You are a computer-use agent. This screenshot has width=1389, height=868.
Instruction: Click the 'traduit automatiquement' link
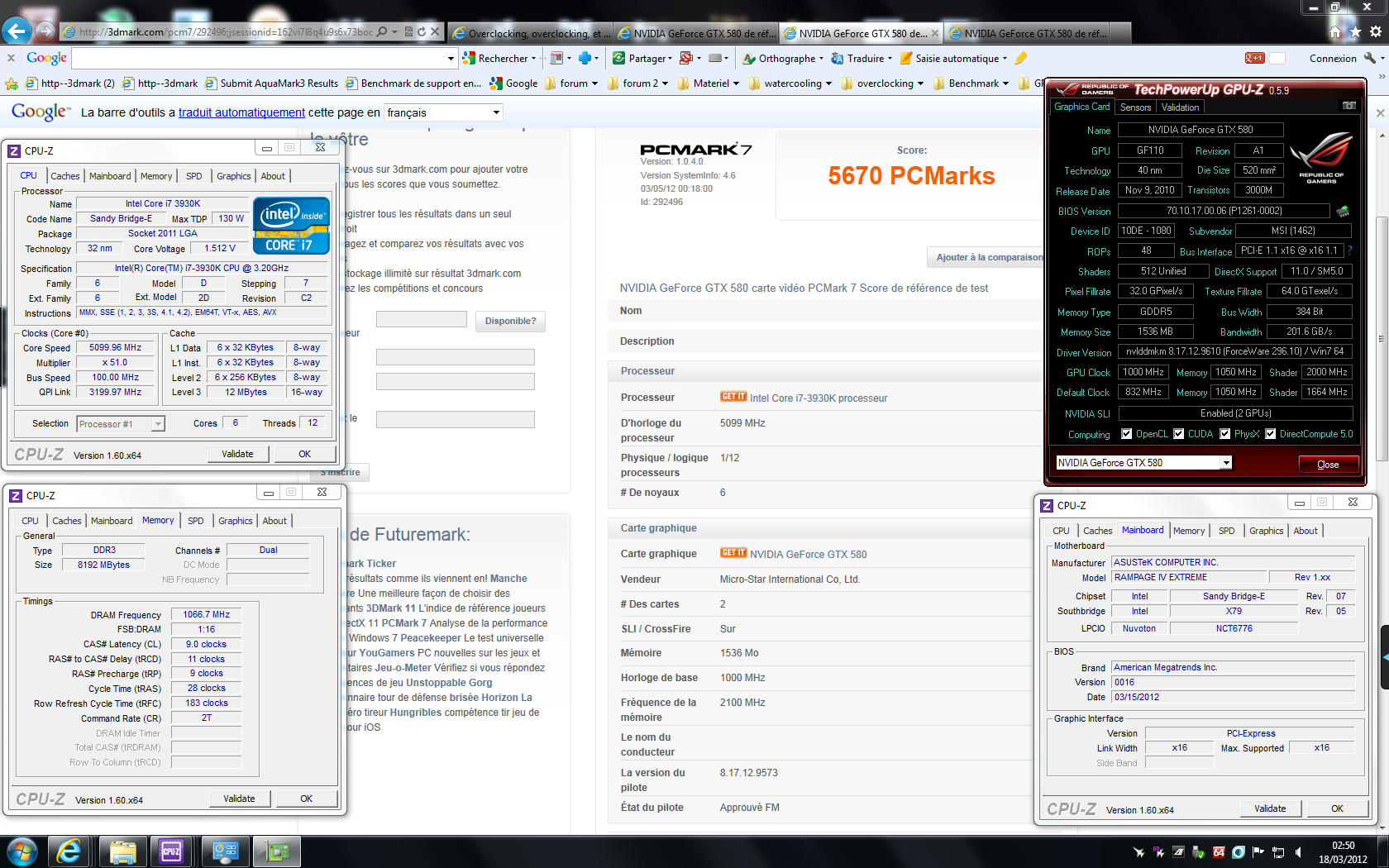pos(241,112)
